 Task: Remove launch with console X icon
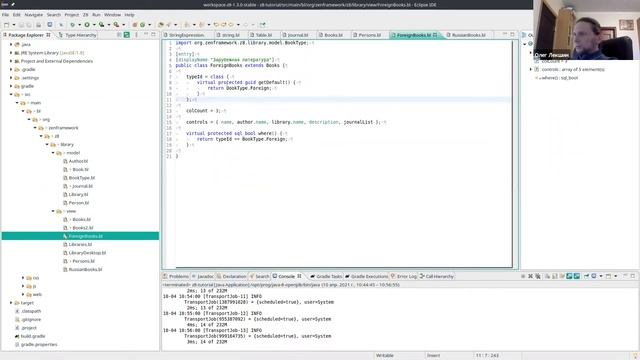pyautogui.click(x=530, y=276)
